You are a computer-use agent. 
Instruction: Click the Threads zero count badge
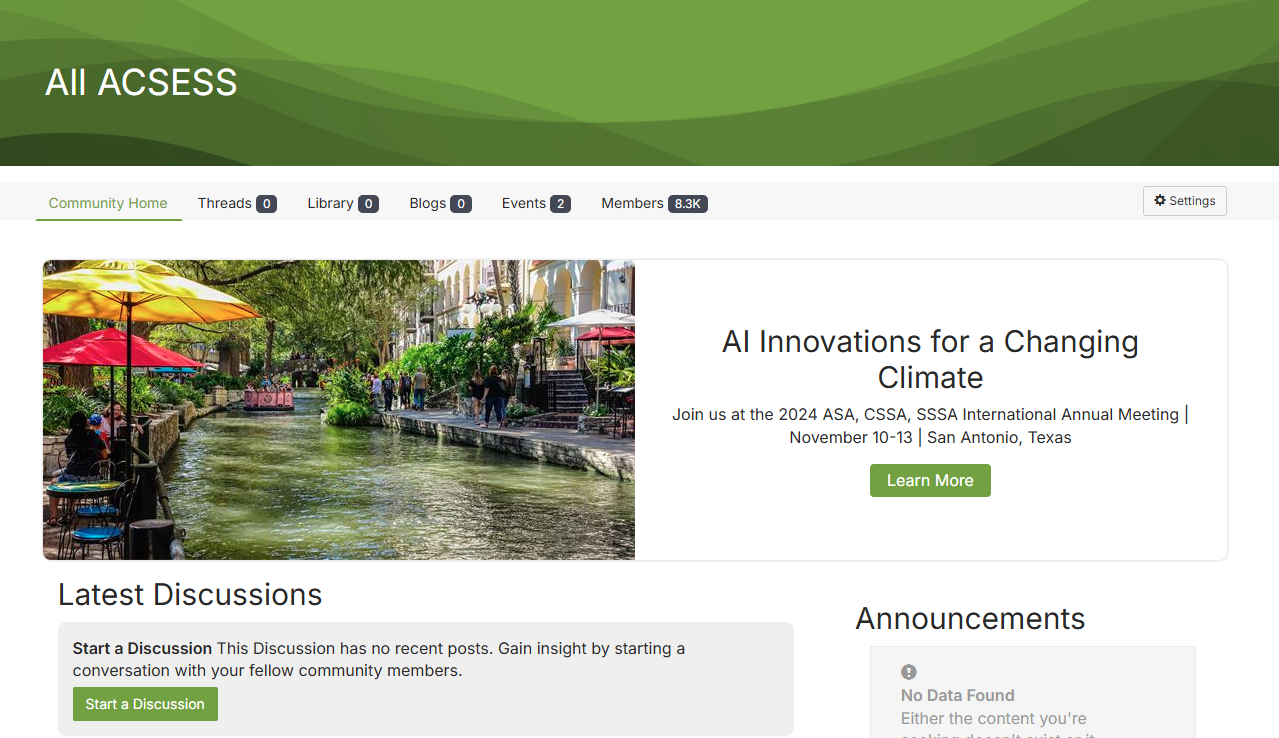point(267,203)
